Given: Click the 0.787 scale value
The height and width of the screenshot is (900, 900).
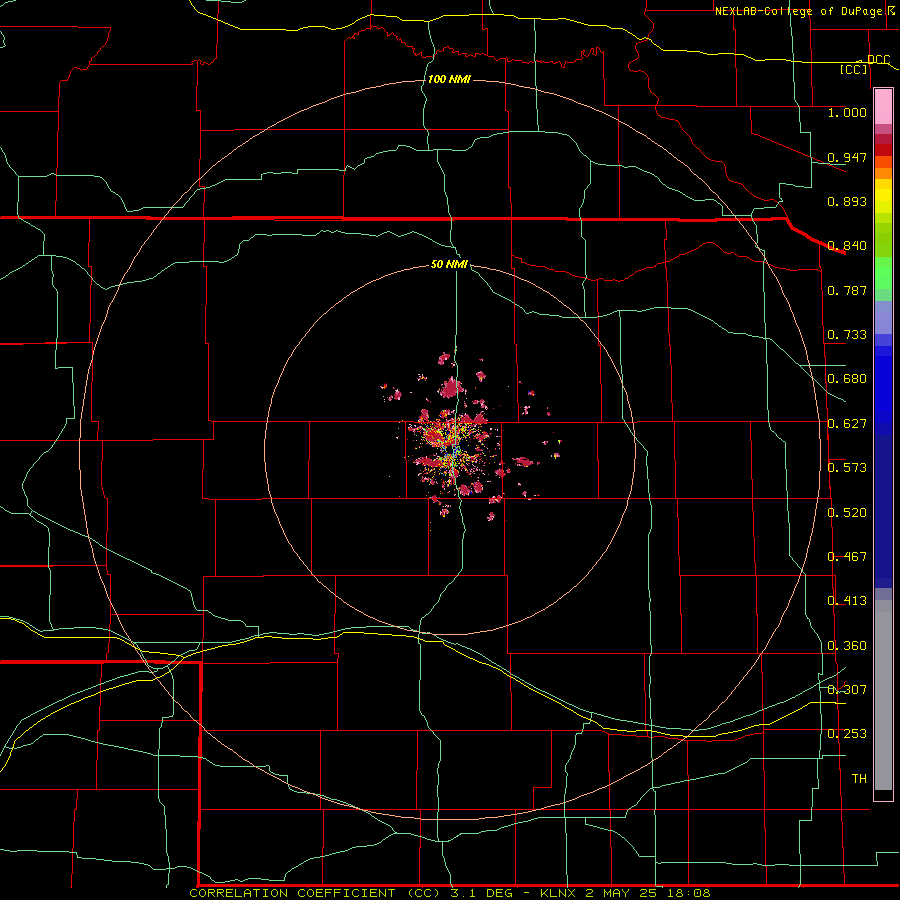Looking at the screenshot, I should click(x=847, y=290).
